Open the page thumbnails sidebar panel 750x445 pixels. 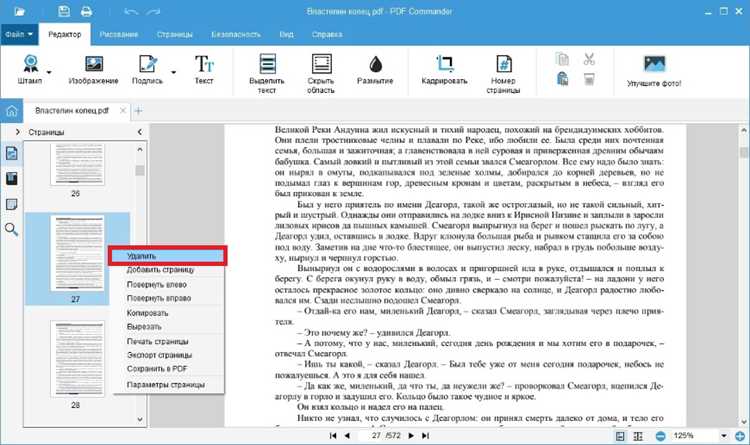point(11,153)
